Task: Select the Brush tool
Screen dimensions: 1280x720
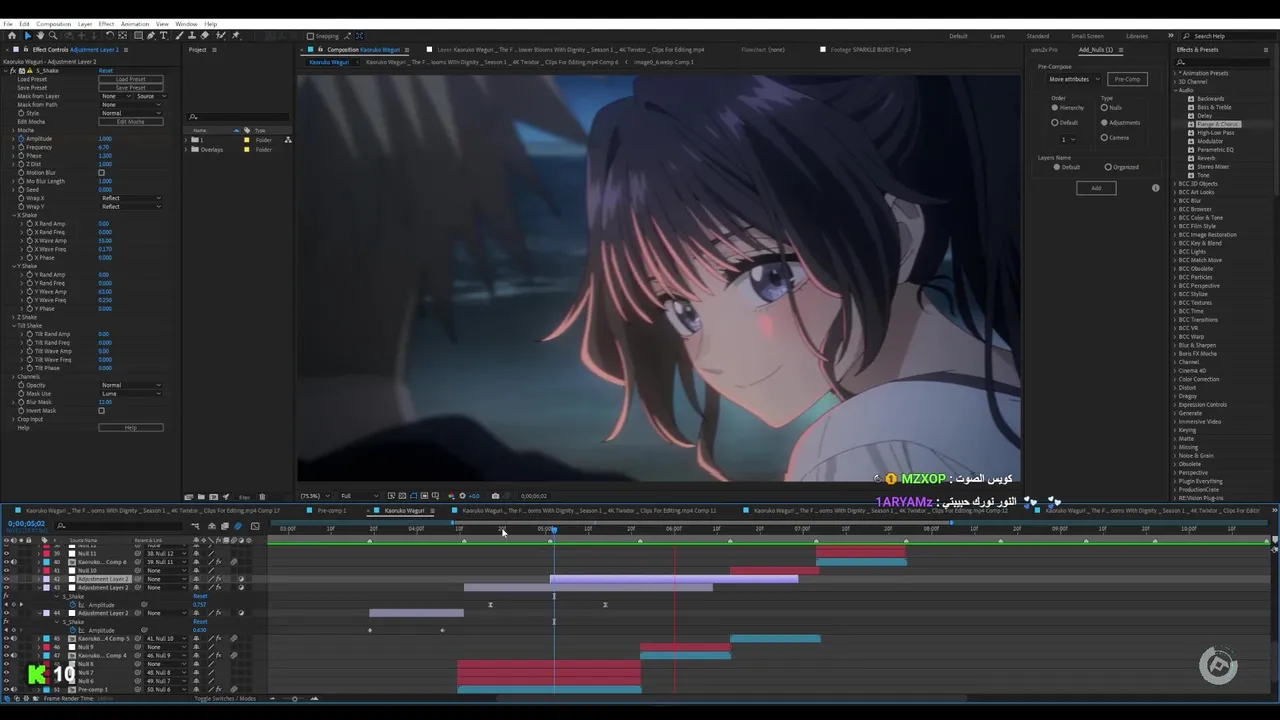Action: tap(179, 36)
